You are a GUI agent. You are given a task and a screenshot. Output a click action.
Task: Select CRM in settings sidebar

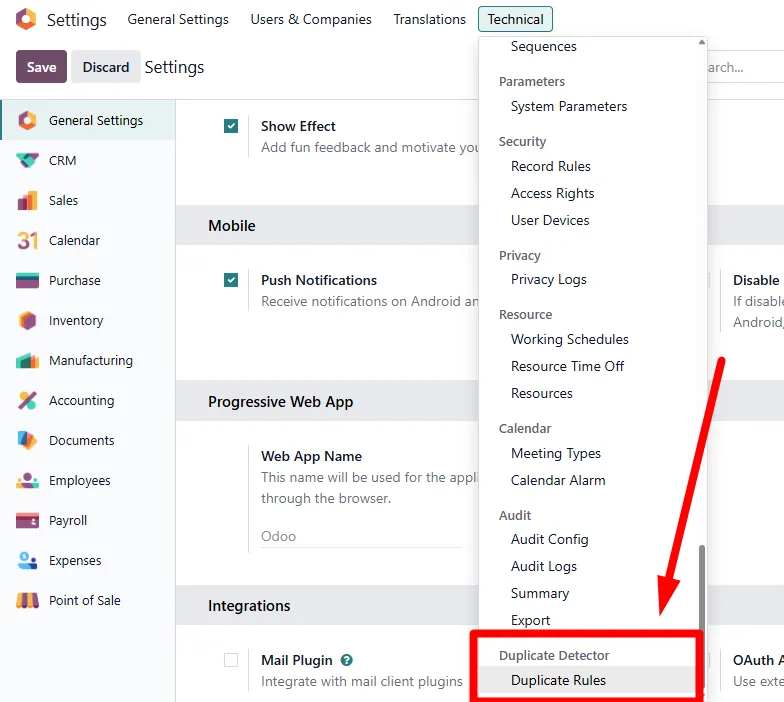88,160
